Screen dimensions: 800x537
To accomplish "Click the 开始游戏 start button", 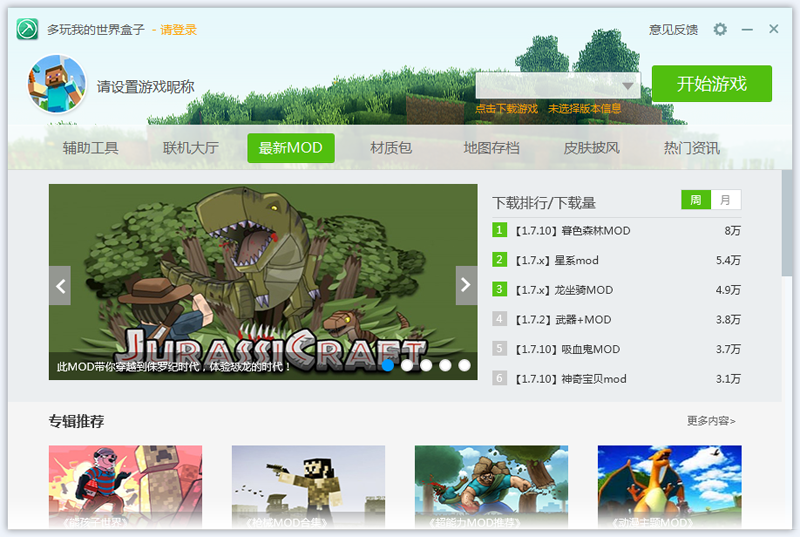I will [x=712, y=84].
